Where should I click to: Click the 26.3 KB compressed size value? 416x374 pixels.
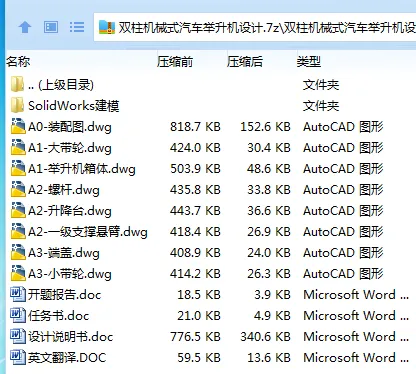[x=269, y=274]
